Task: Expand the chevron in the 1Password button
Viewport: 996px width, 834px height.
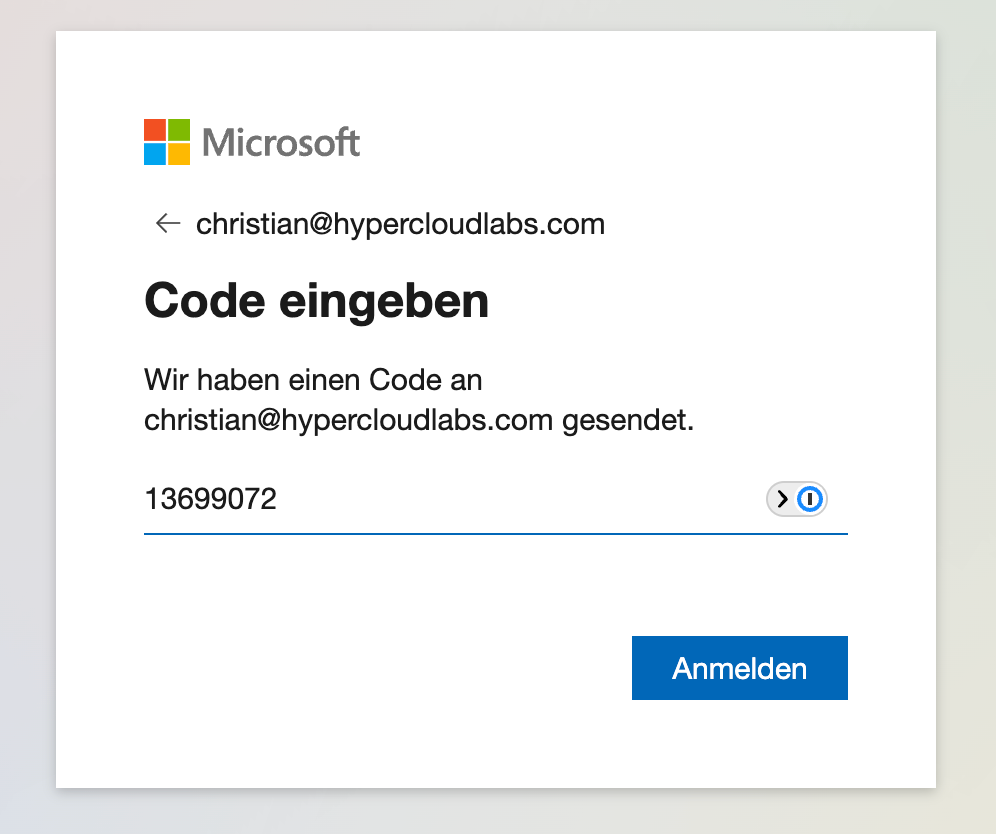Action: pyautogui.click(x=782, y=499)
